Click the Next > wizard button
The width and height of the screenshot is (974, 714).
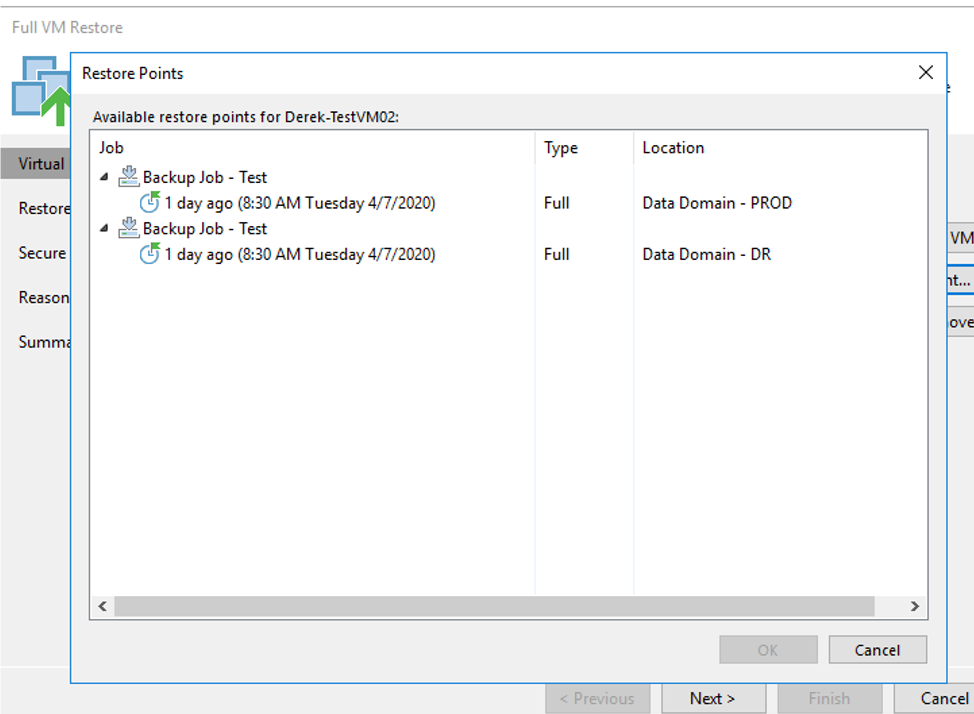click(712, 698)
